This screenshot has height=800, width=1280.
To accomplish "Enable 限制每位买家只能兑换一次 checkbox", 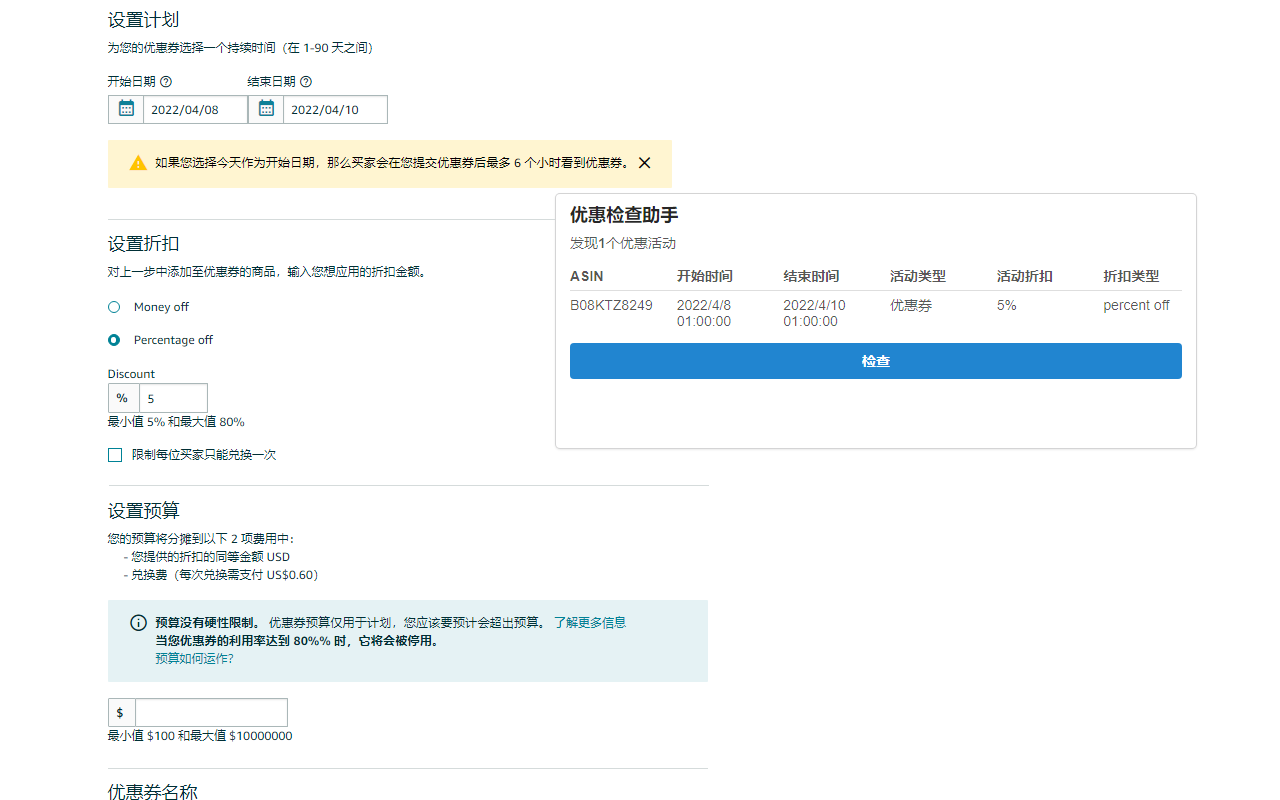I will pyautogui.click(x=115, y=454).
